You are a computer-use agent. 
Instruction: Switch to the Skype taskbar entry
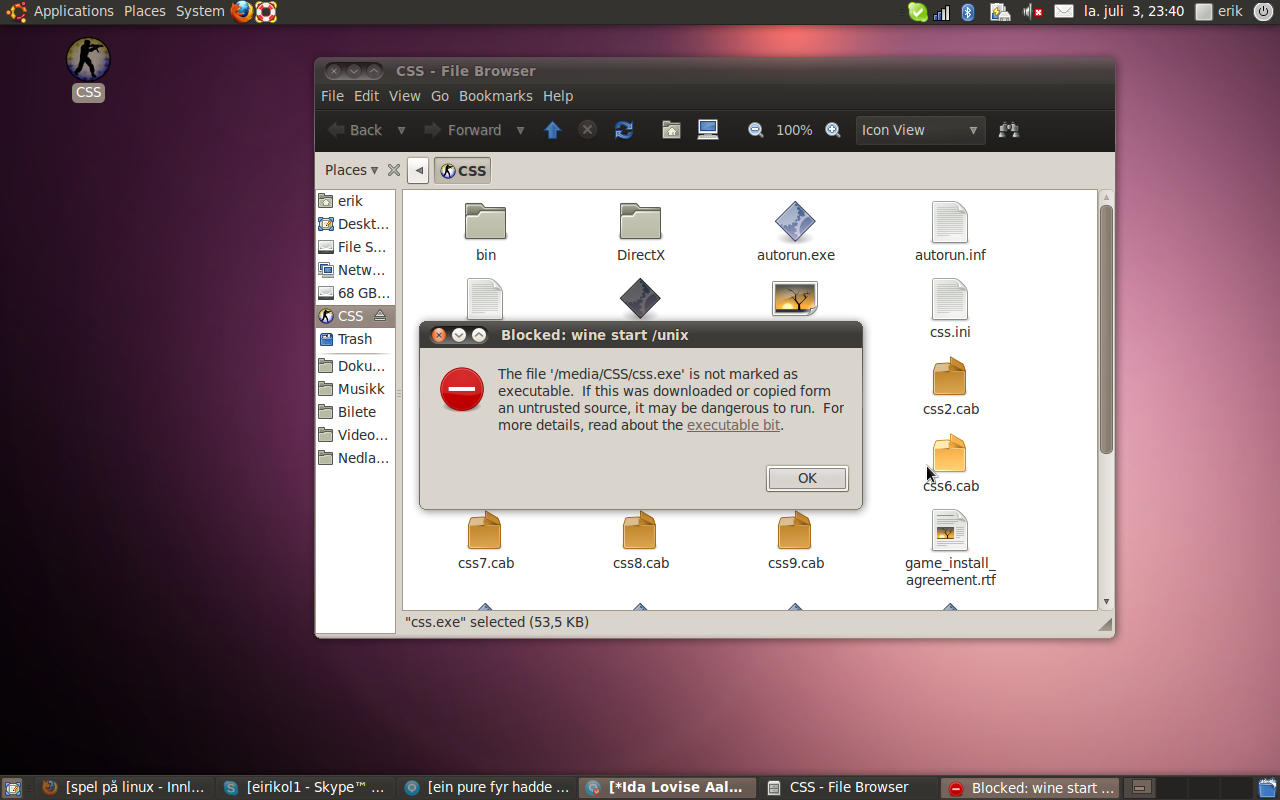305,788
